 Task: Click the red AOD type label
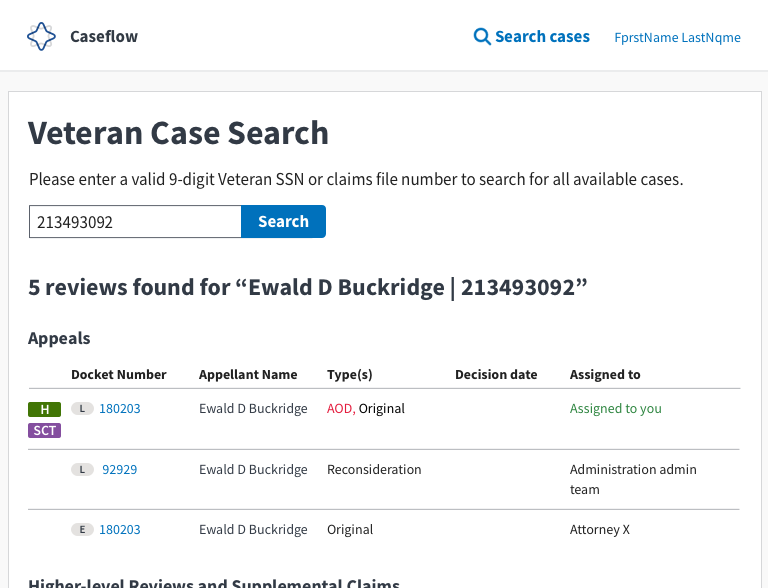point(340,409)
